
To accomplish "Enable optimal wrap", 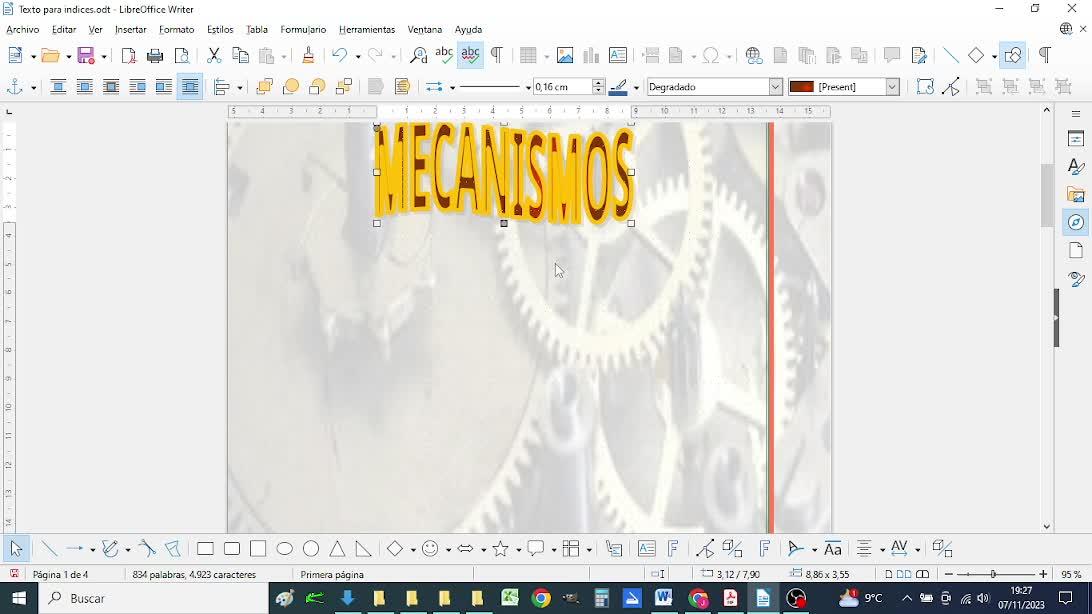I will (111, 87).
